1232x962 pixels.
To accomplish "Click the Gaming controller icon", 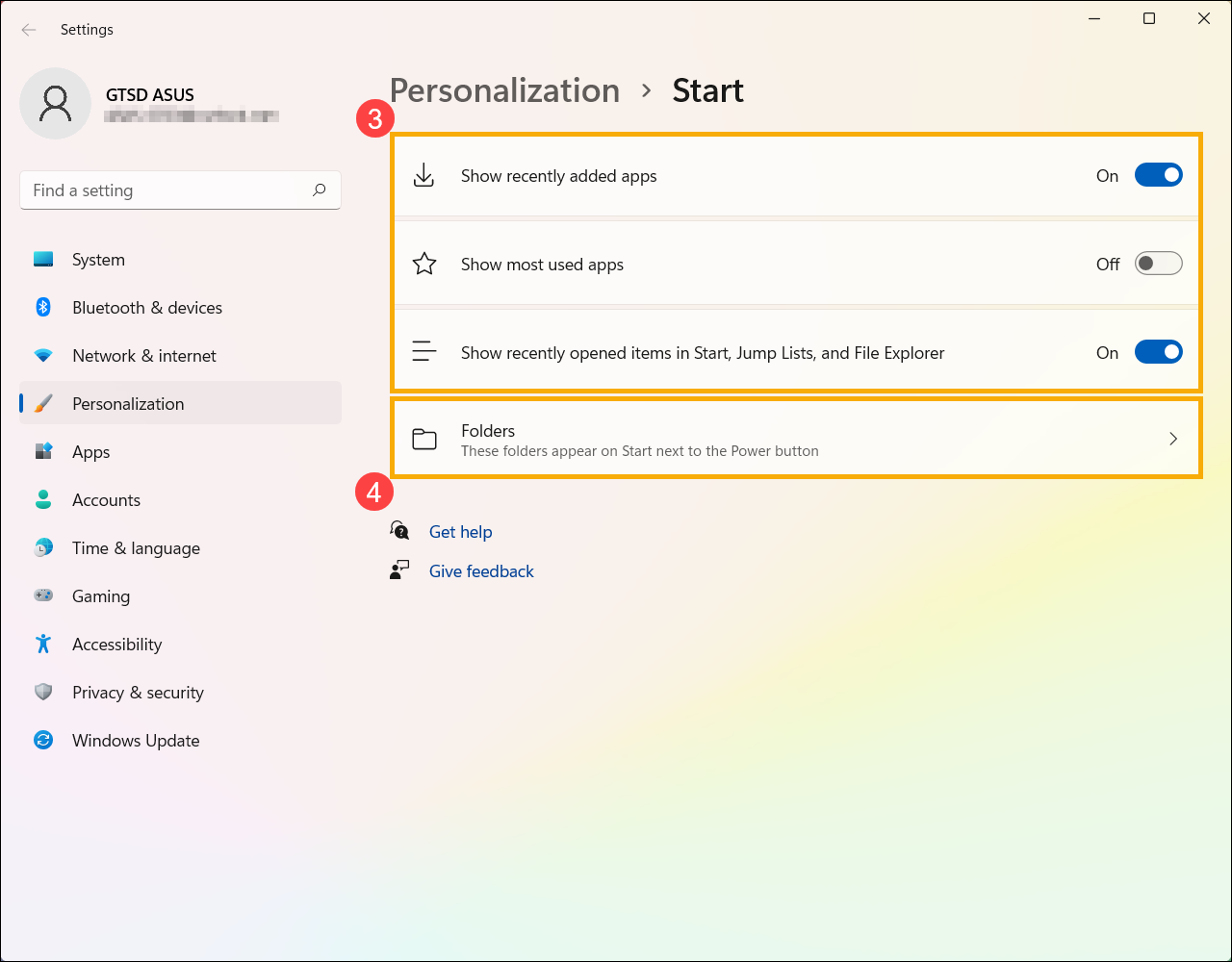I will 43,596.
